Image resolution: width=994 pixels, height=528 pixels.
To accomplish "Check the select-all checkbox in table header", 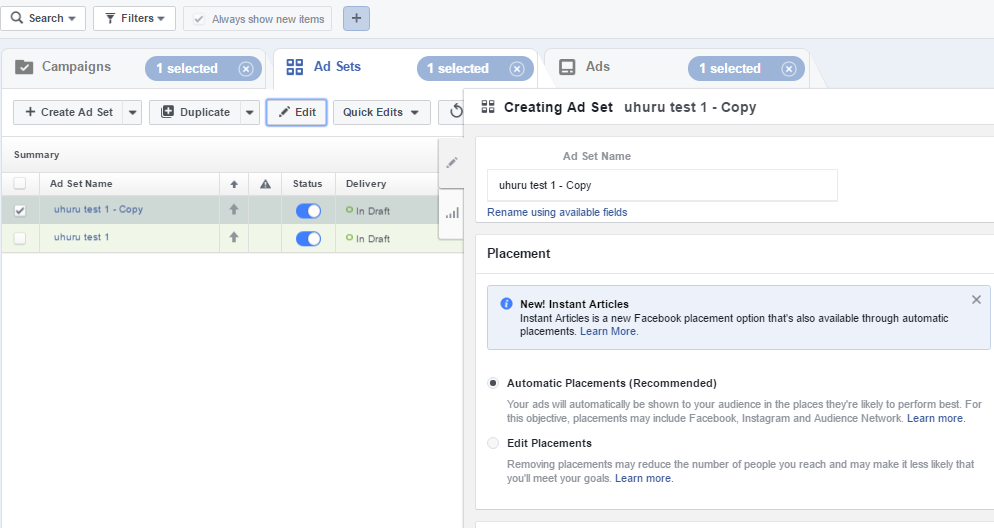I will [x=20, y=184].
